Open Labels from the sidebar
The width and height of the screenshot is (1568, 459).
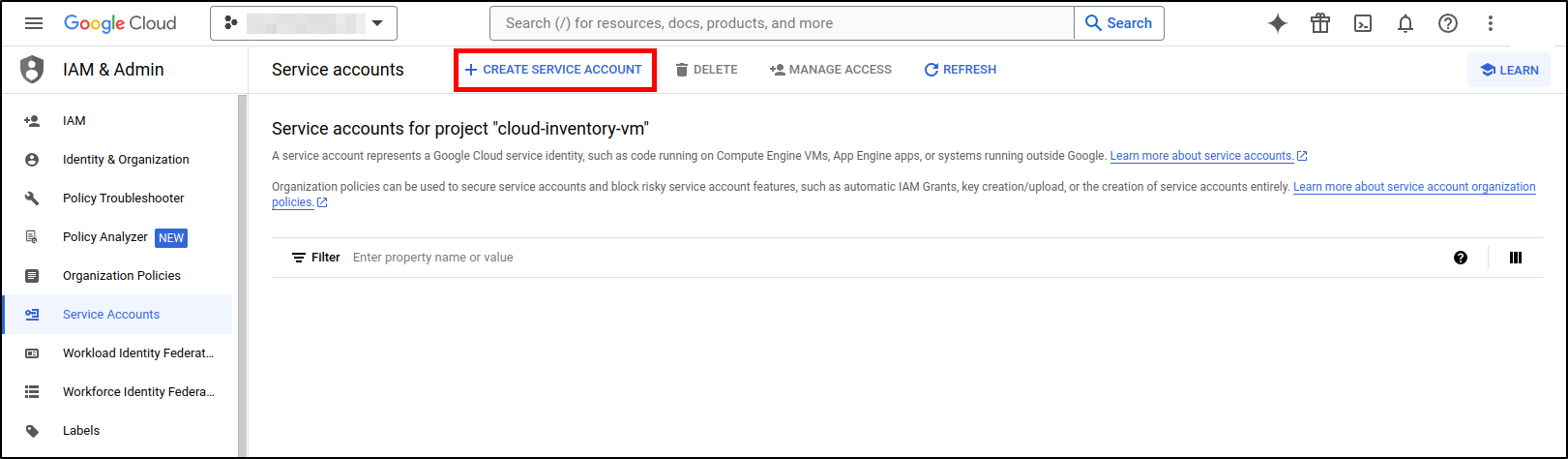(81, 431)
